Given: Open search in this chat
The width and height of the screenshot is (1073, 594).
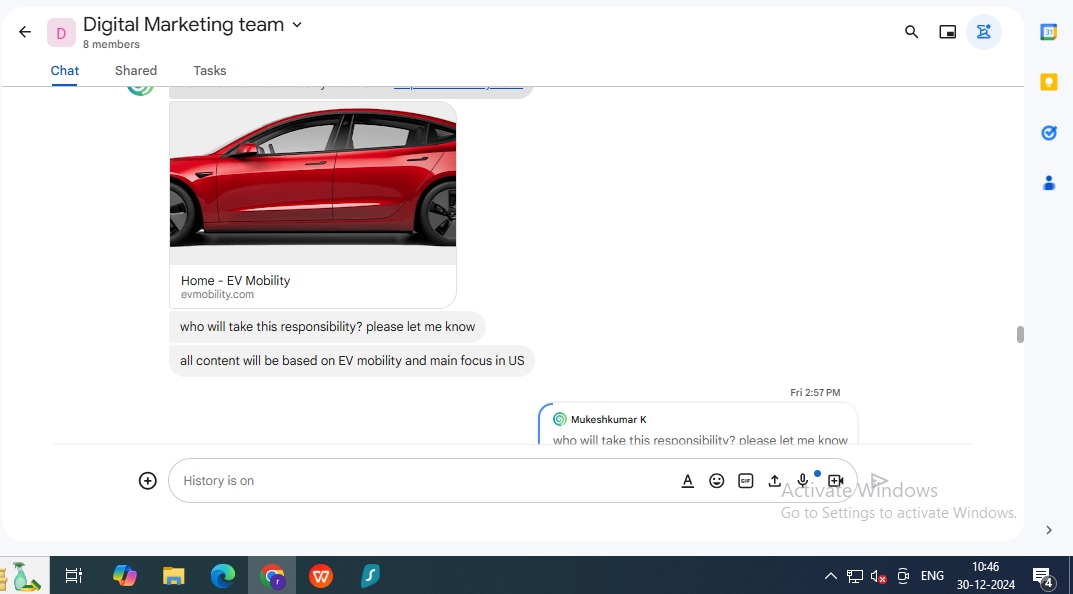Looking at the screenshot, I should pyautogui.click(x=912, y=31).
